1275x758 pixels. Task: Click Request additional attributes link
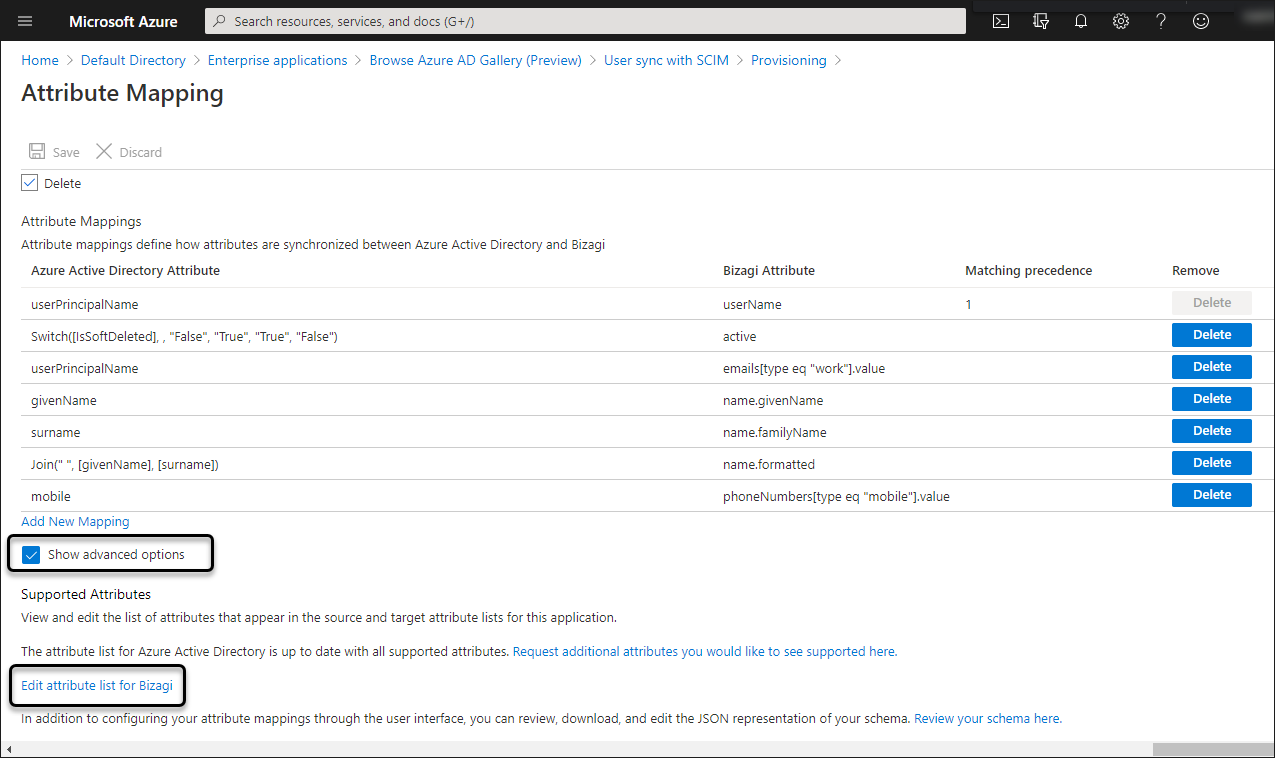(705, 651)
